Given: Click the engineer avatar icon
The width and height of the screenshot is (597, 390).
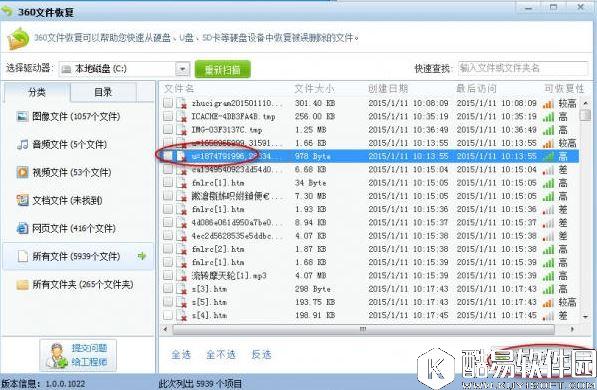Looking at the screenshot, I should (56, 356).
